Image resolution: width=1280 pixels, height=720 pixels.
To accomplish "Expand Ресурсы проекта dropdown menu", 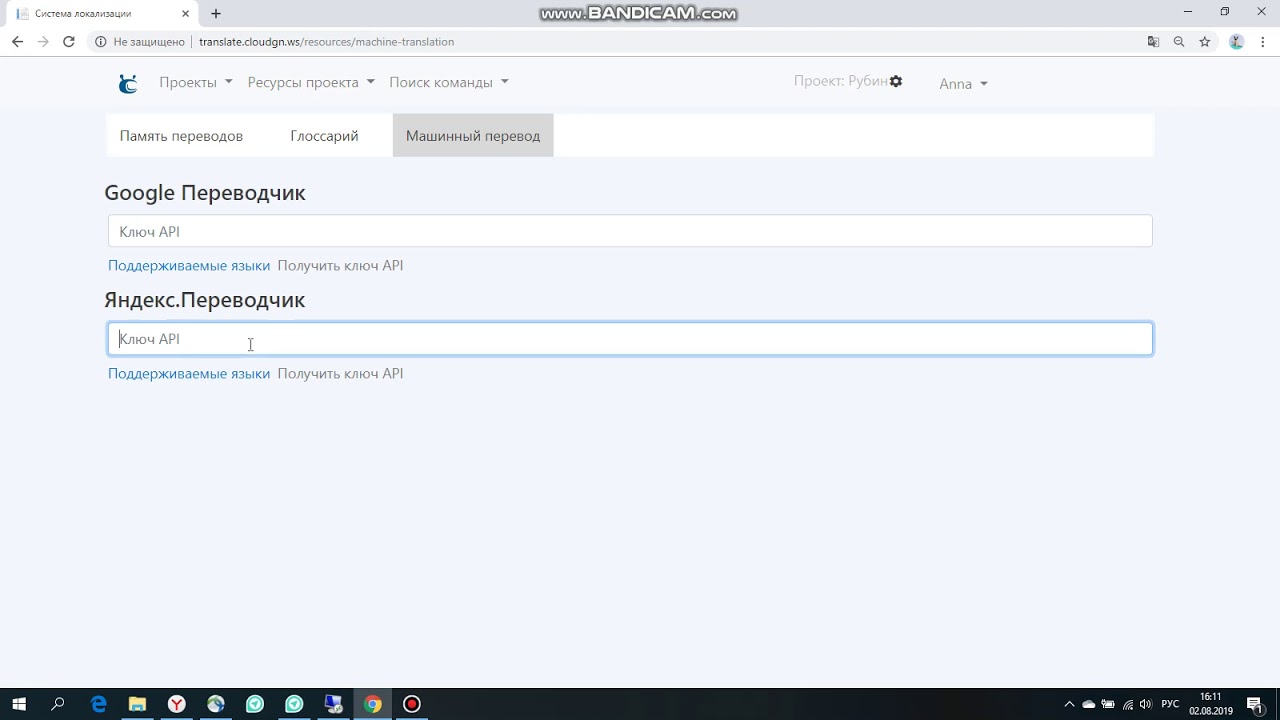I will [311, 82].
